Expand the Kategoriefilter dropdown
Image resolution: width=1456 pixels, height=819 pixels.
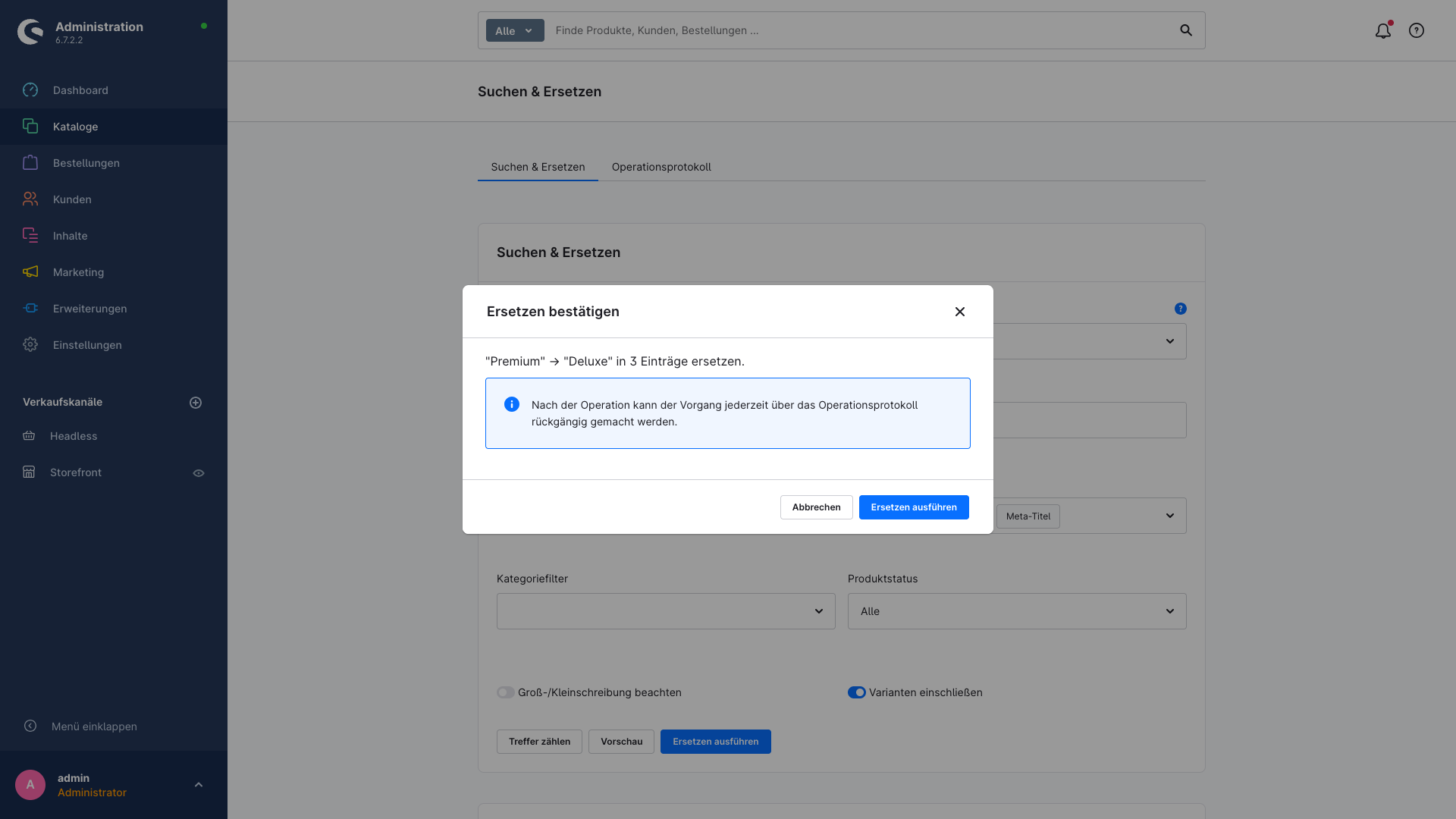[x=666, y=611]
